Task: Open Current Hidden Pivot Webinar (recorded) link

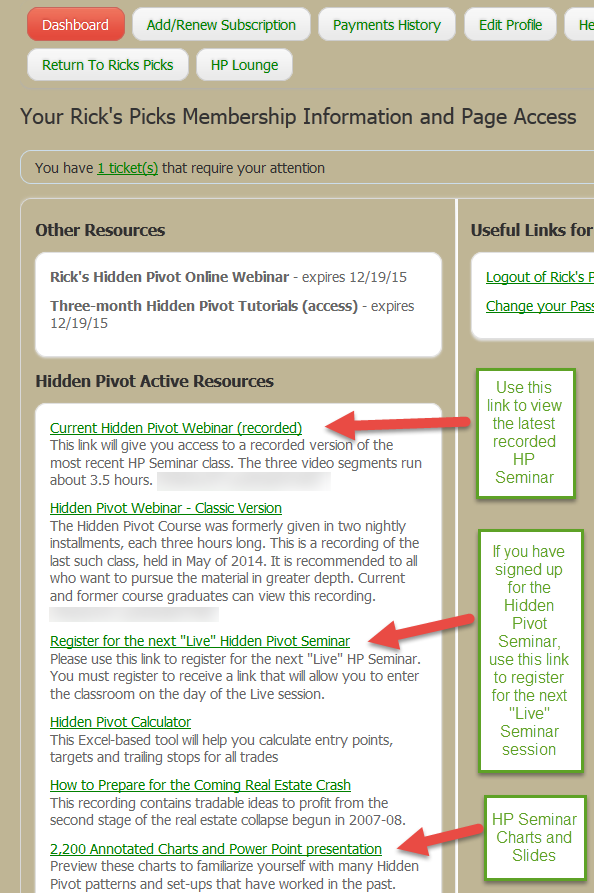Action: coord(176,428)
